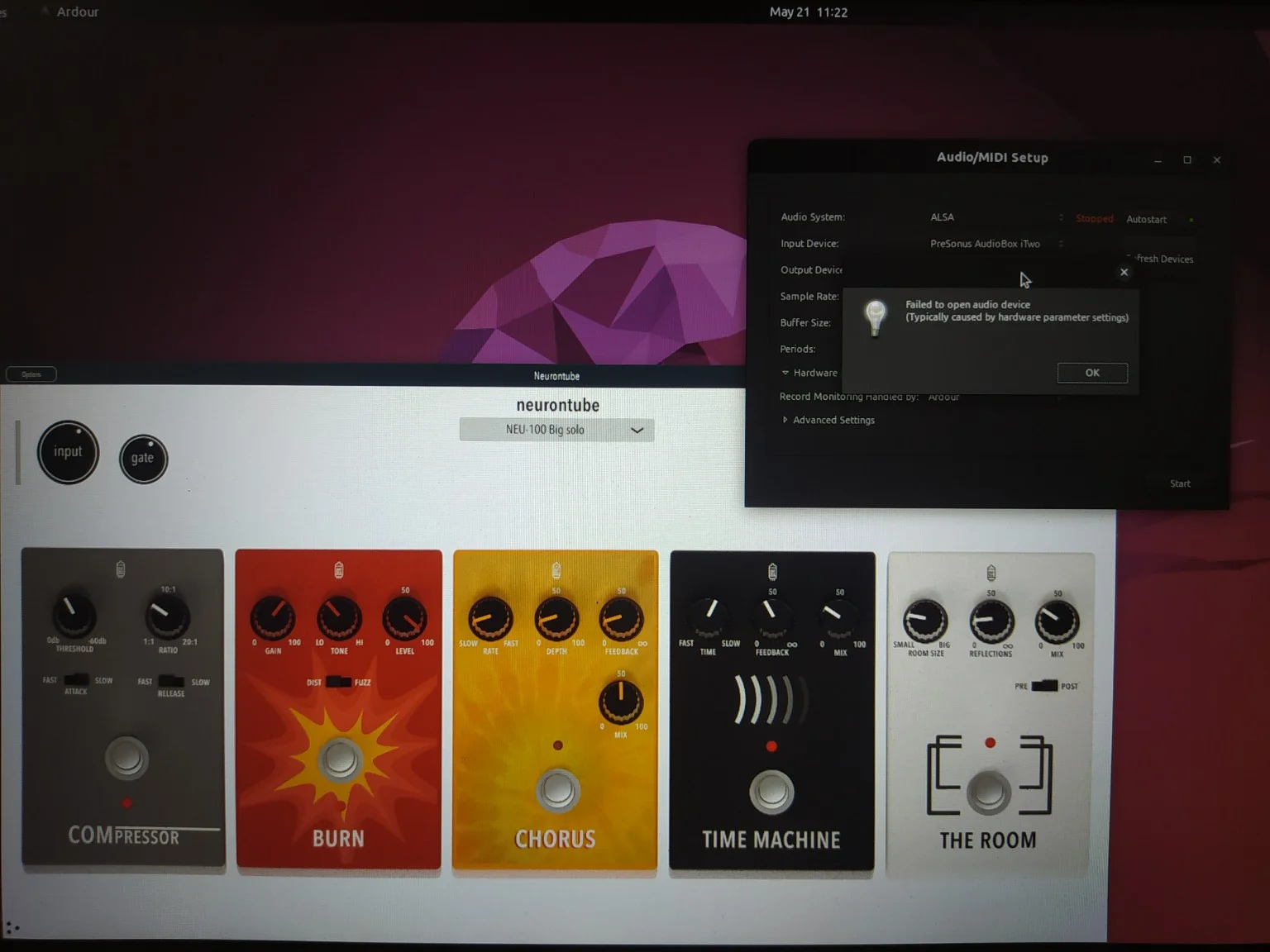Screen dimensions: 1270x952
Task: Click OK in the error dialog
Action: point(1091,373)
